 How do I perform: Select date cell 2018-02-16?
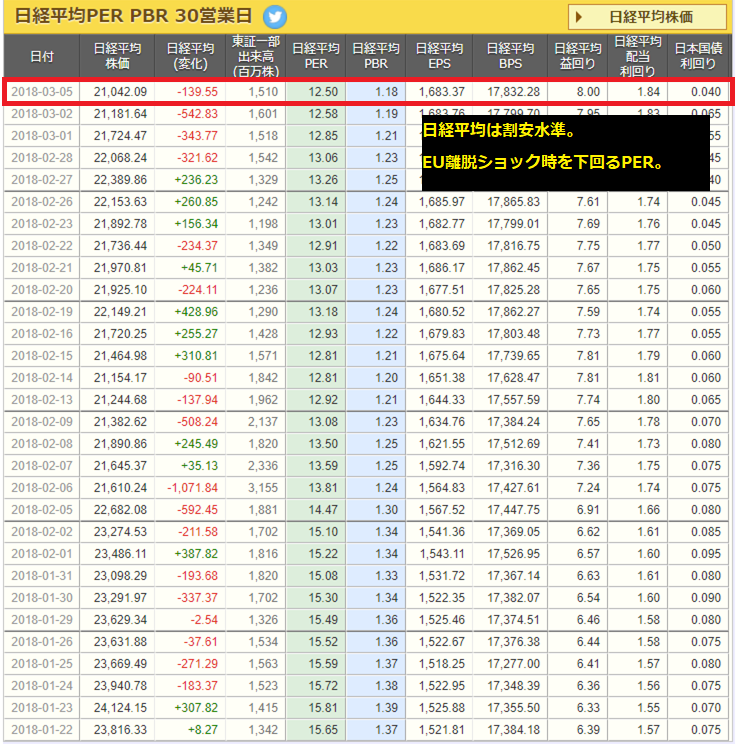(42, 334)
